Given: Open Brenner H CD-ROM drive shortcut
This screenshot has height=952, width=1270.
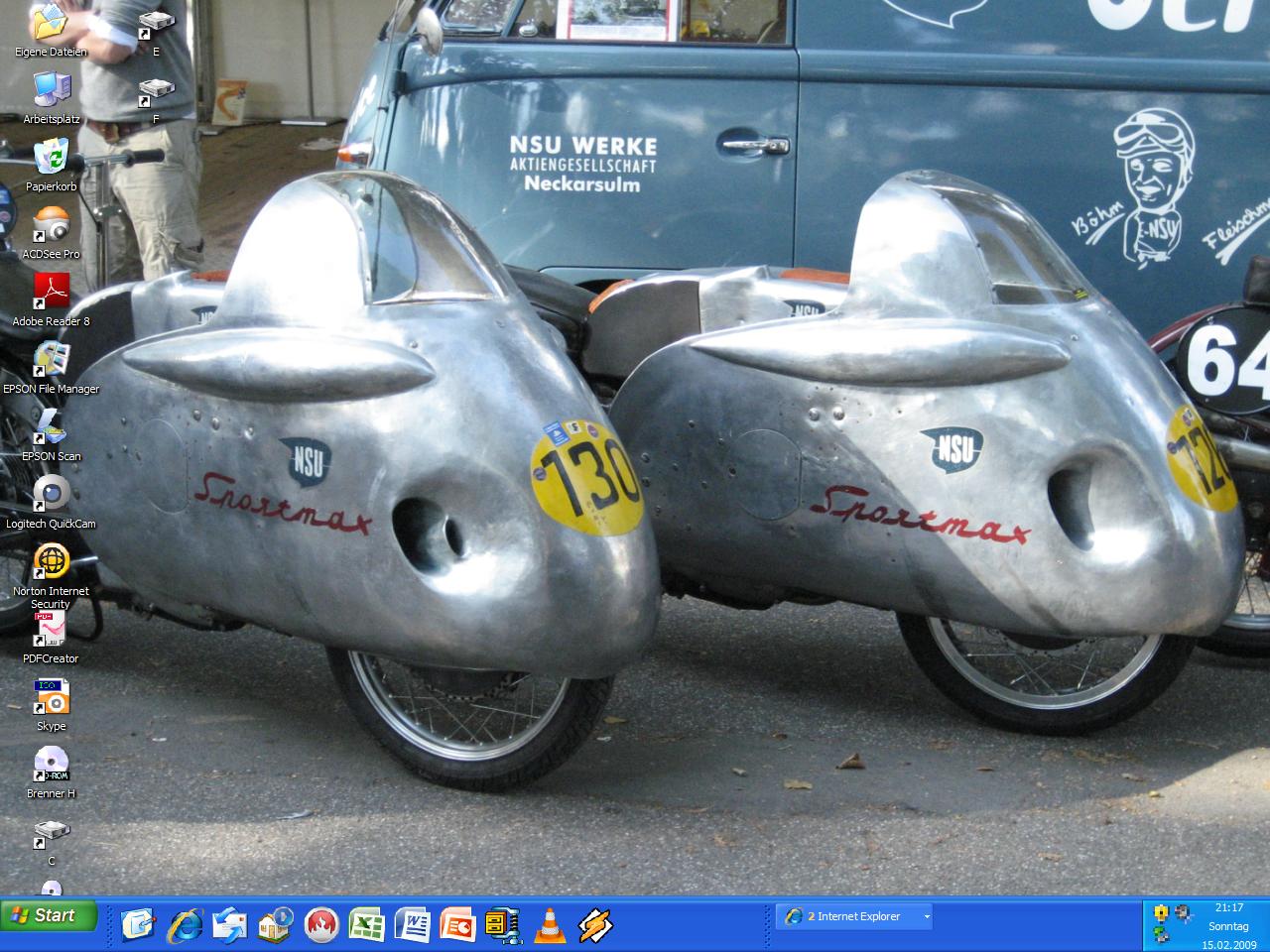Looking at the screenshot, I should pos(51,765).
